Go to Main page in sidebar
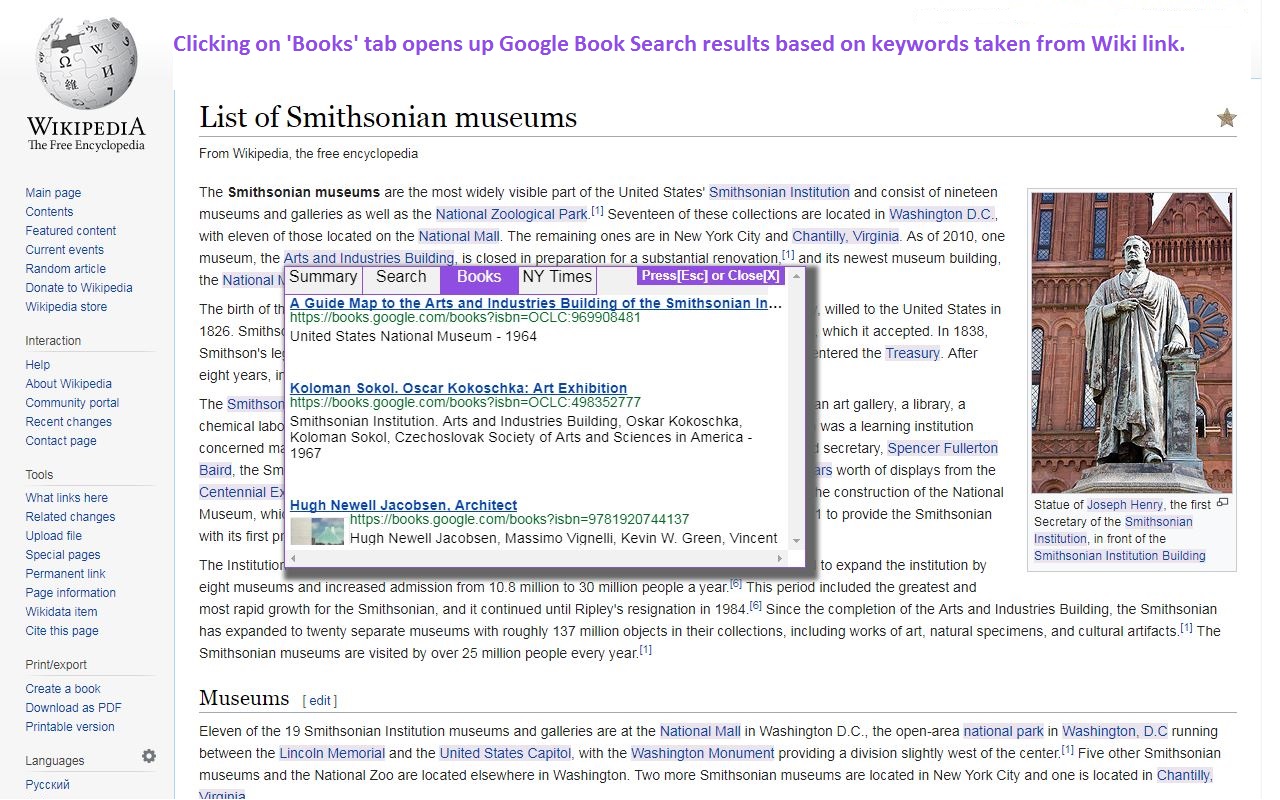The image size is (1280, 800). click(x=53, y=193)
